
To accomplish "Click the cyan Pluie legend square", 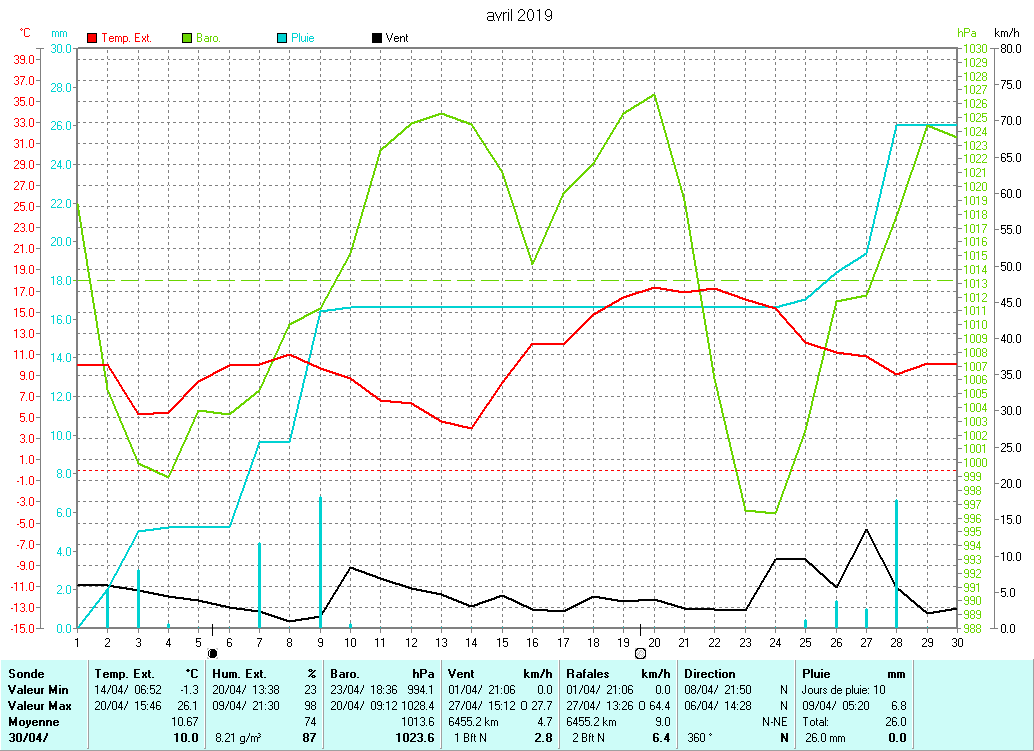I will [x=283, y=38].
